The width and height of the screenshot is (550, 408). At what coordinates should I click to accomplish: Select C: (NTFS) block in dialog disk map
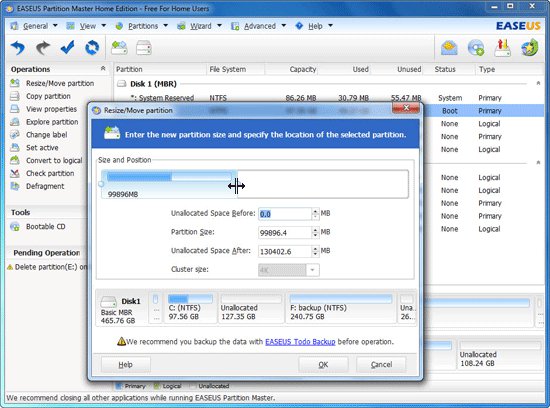[190, 308]
